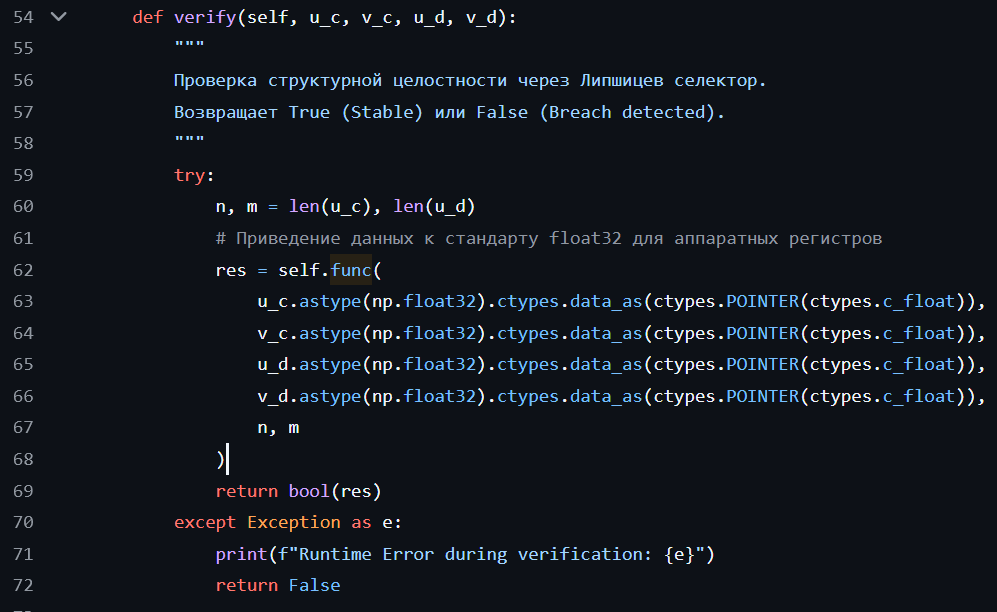997x612 pixels.
Task: Place cursor on def verify method name
Action: coord(205,17)
